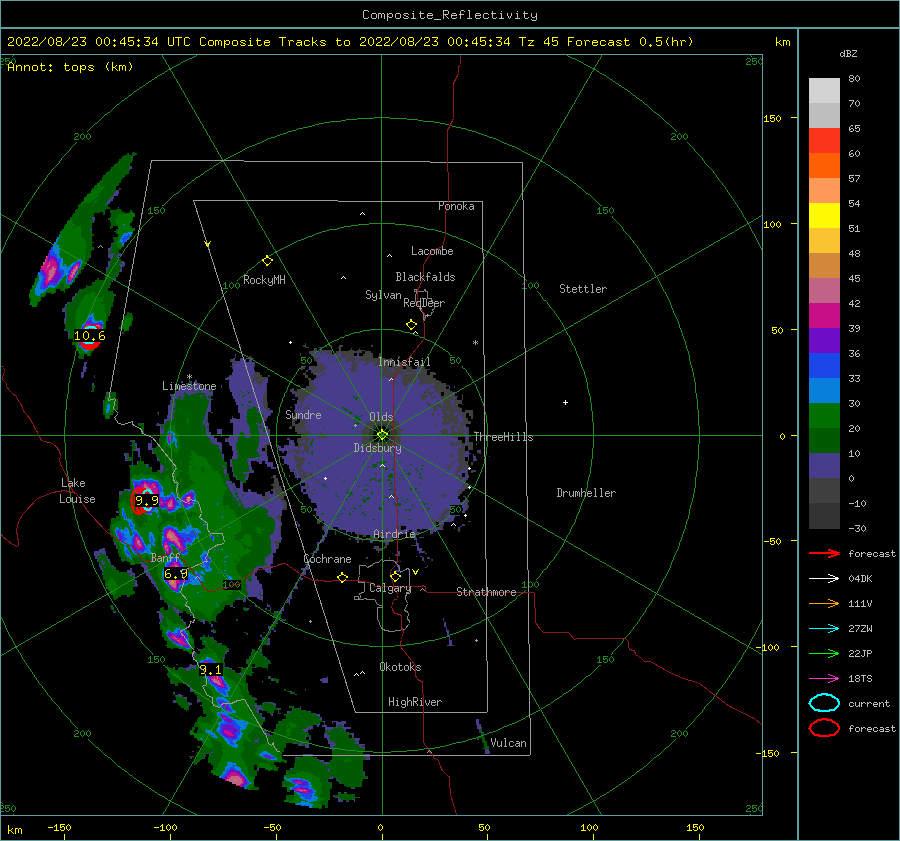Click the Okotoks label

tap(400, 666)
